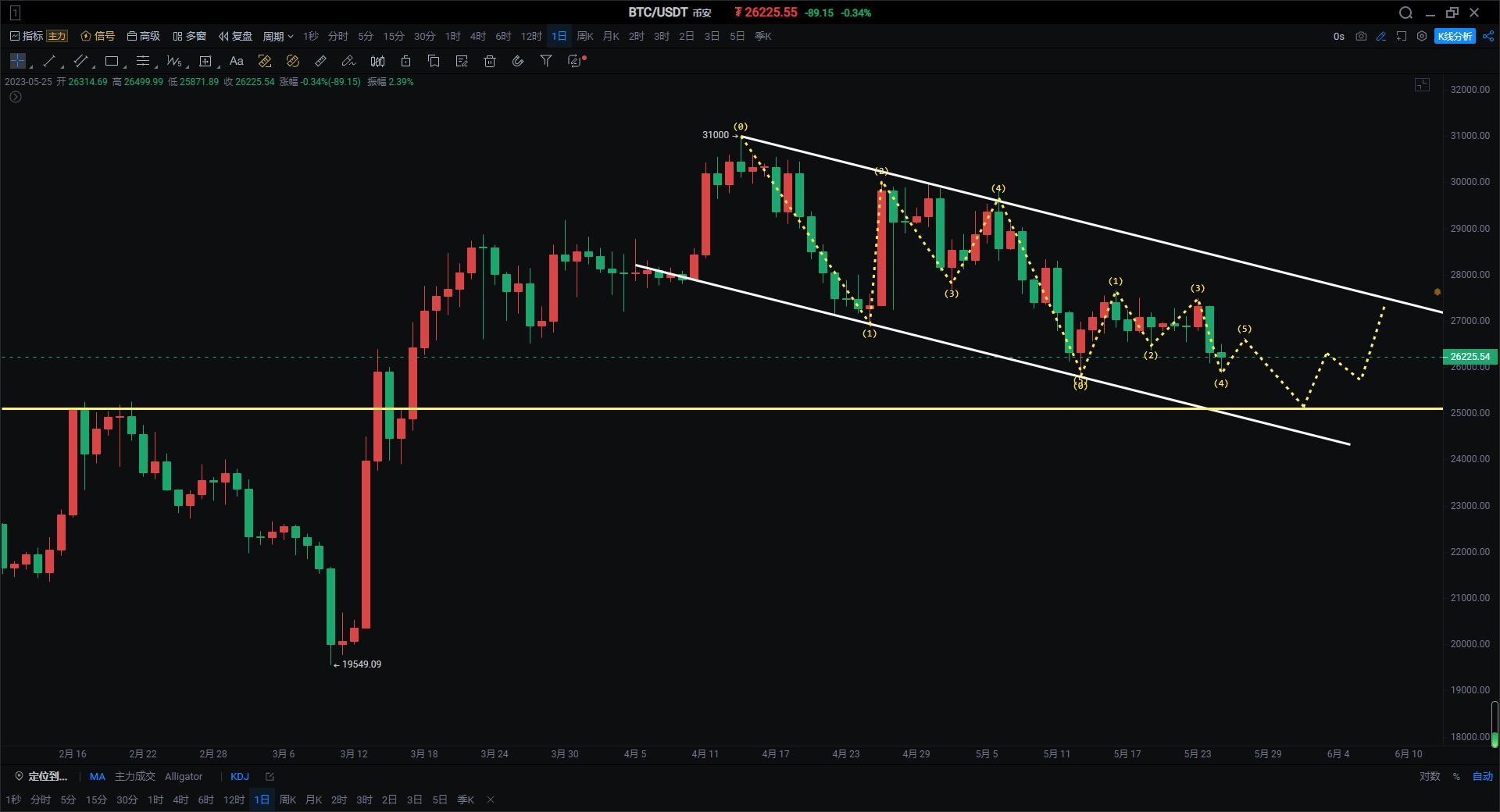Switch to the 15分 timeframe in top bar
Viewport: 1500px width, 812px height.
click(394, 37)
